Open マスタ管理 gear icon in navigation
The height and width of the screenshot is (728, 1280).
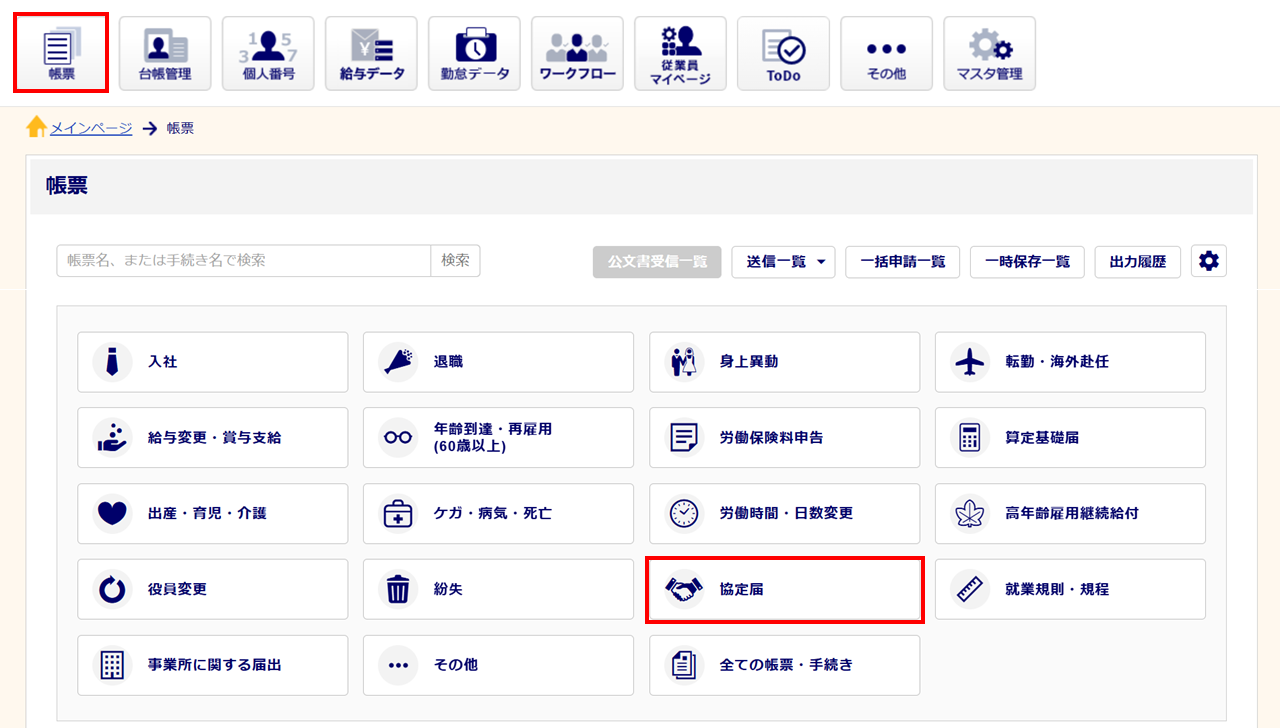(989, 54)
